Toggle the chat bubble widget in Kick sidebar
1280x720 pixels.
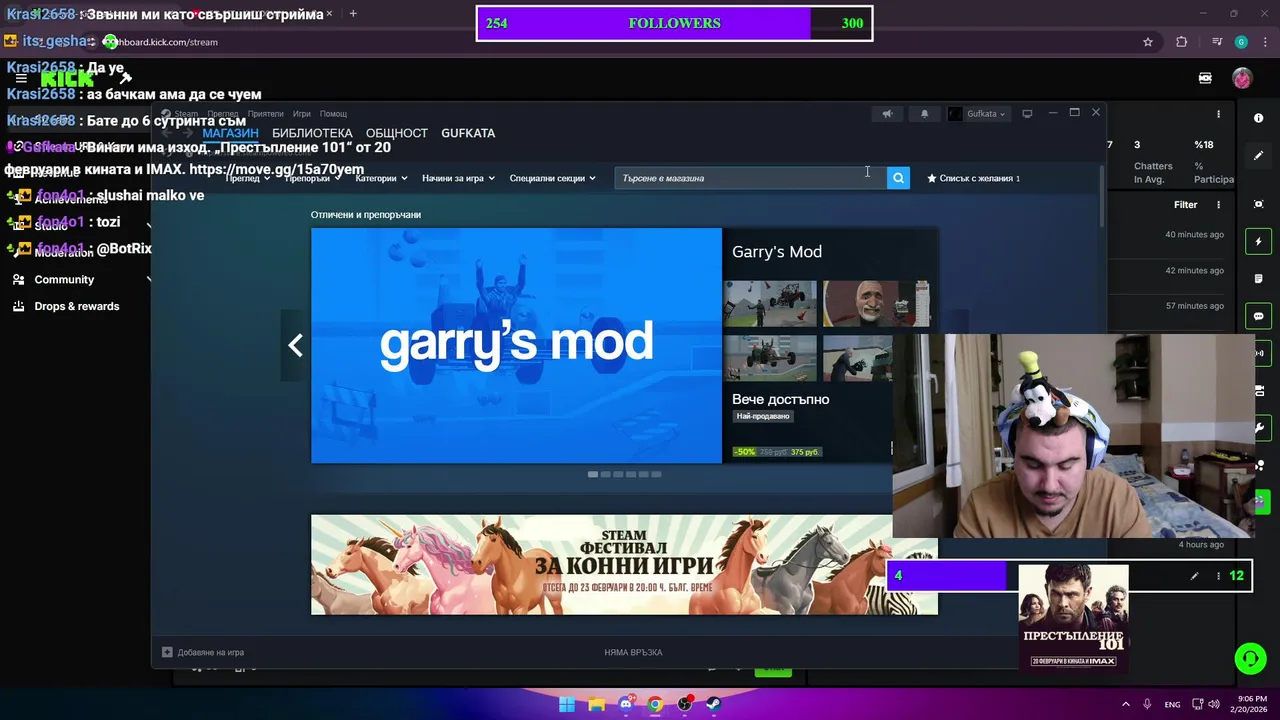coord(1258,316)
